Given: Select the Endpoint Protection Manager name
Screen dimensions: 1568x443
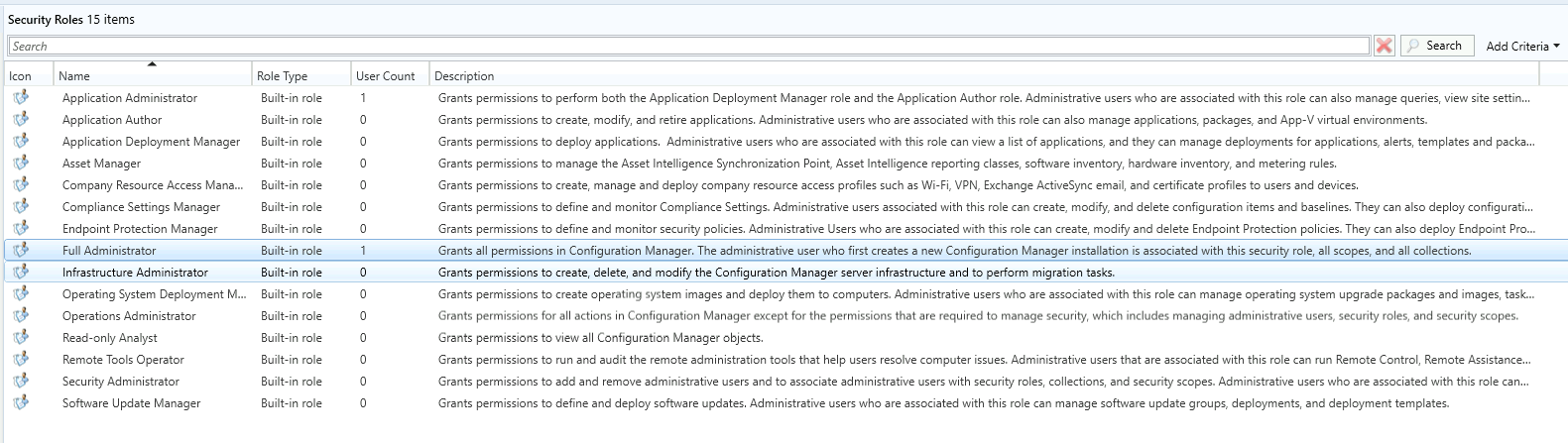Looking at the screenshot, I should (140, 229).
